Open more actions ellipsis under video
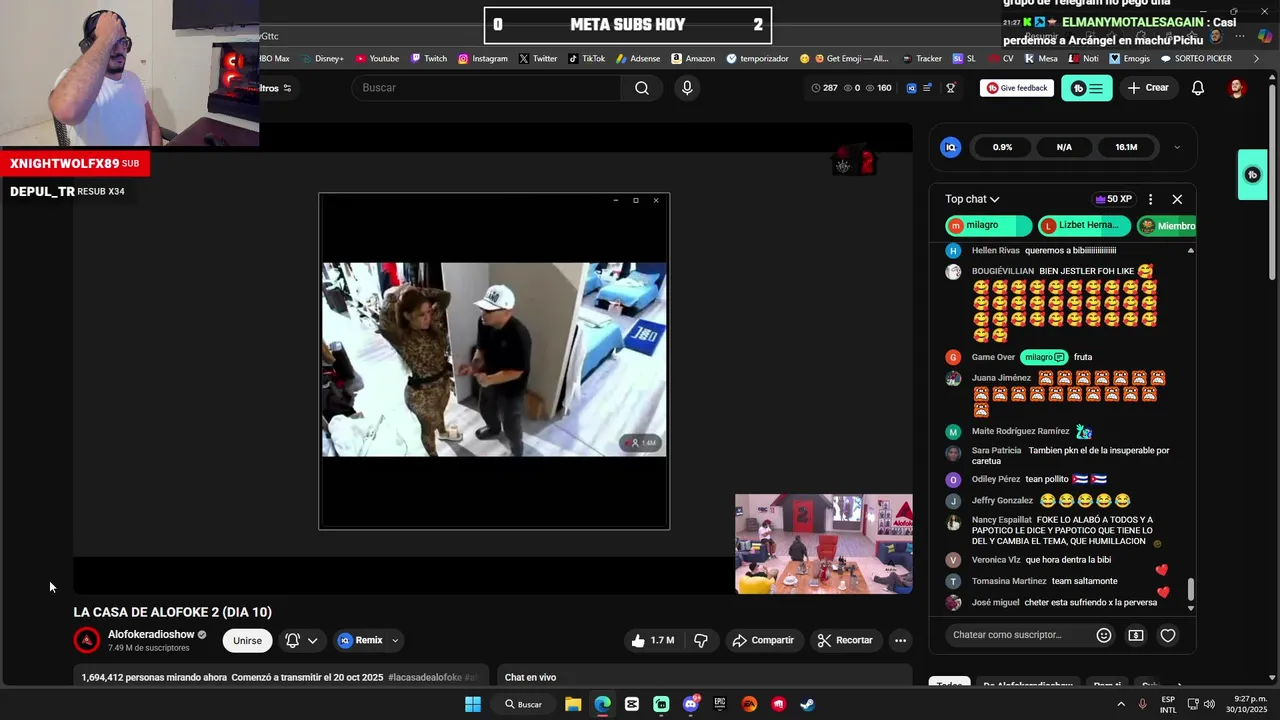The height and width of the screenshot is (720, 1280). tap(900, 640)
